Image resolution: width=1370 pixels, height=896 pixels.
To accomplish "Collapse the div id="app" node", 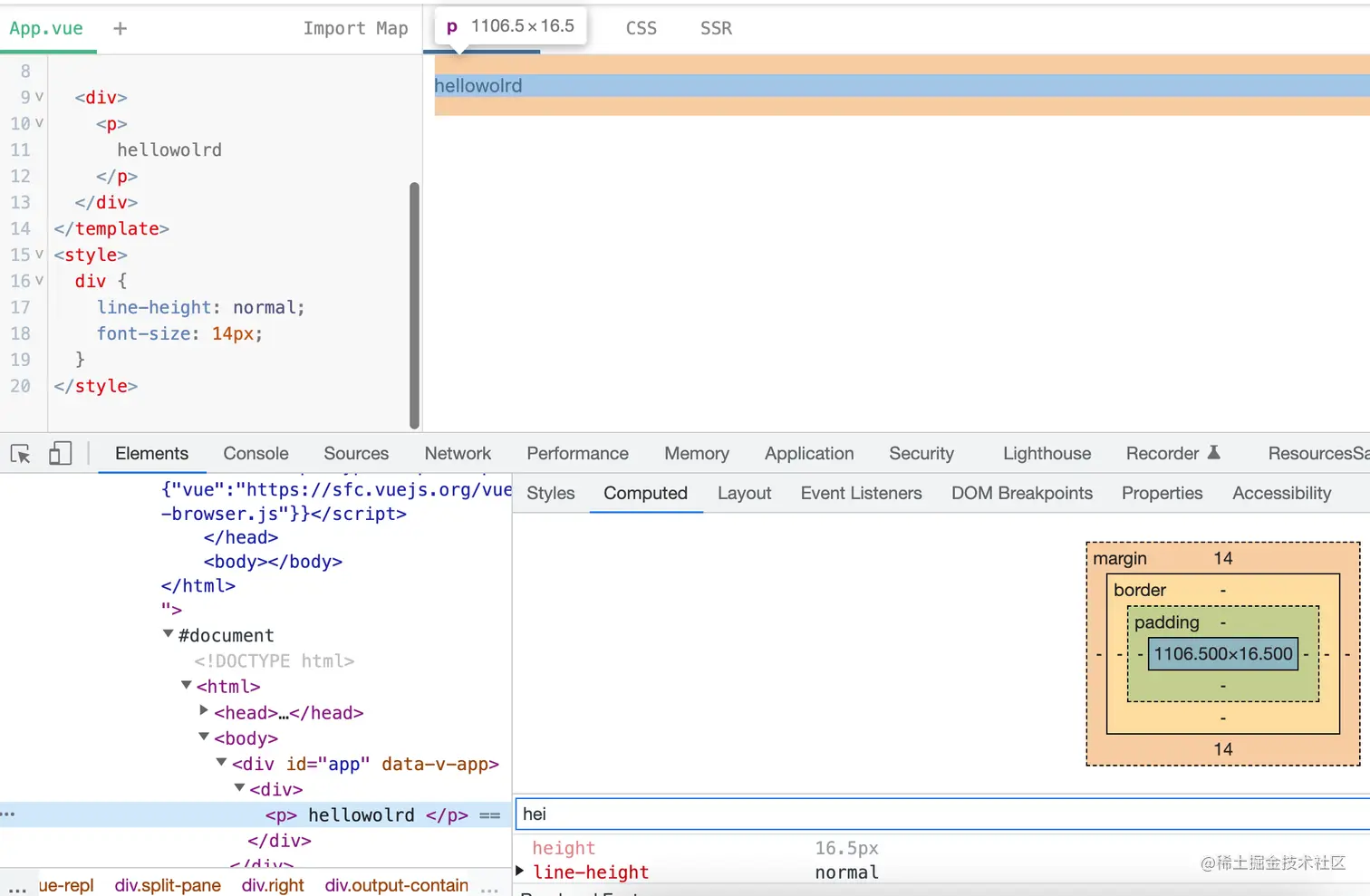I will click(221, 762).
